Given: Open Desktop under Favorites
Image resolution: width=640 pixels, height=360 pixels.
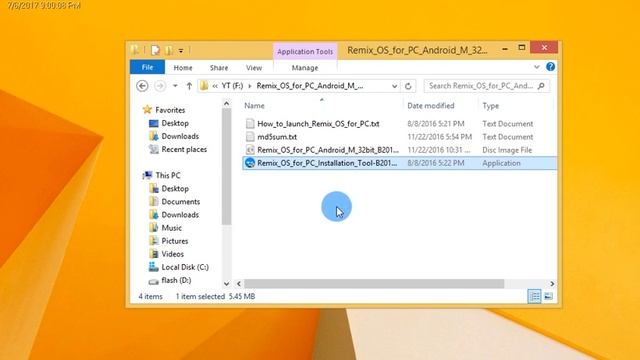Looking at the screenshot, I should [x=175, y=123].
